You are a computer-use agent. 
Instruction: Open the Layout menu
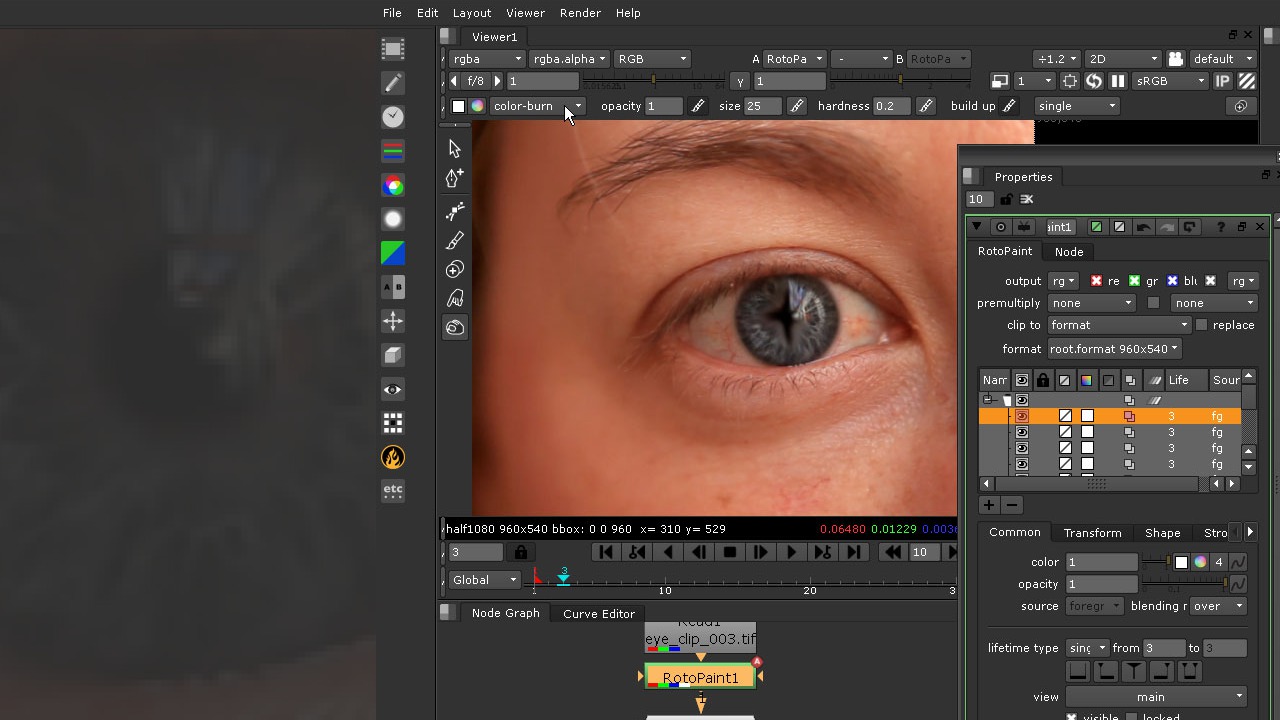click(x=471, y=13)
